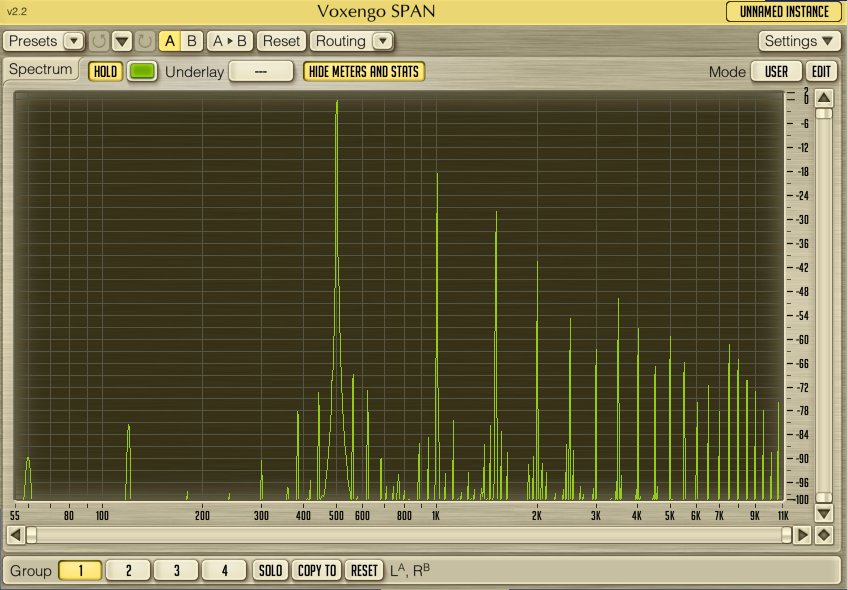Click the undo arrow icon
The height and width of the screenshot is (590, 848).
coord(99,41)
